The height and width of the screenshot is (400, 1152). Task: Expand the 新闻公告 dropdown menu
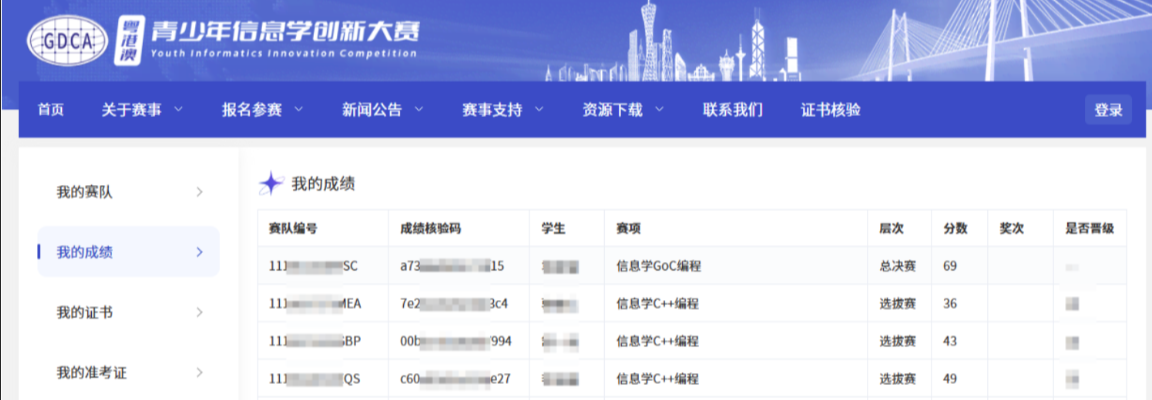(x=383, y=110)
